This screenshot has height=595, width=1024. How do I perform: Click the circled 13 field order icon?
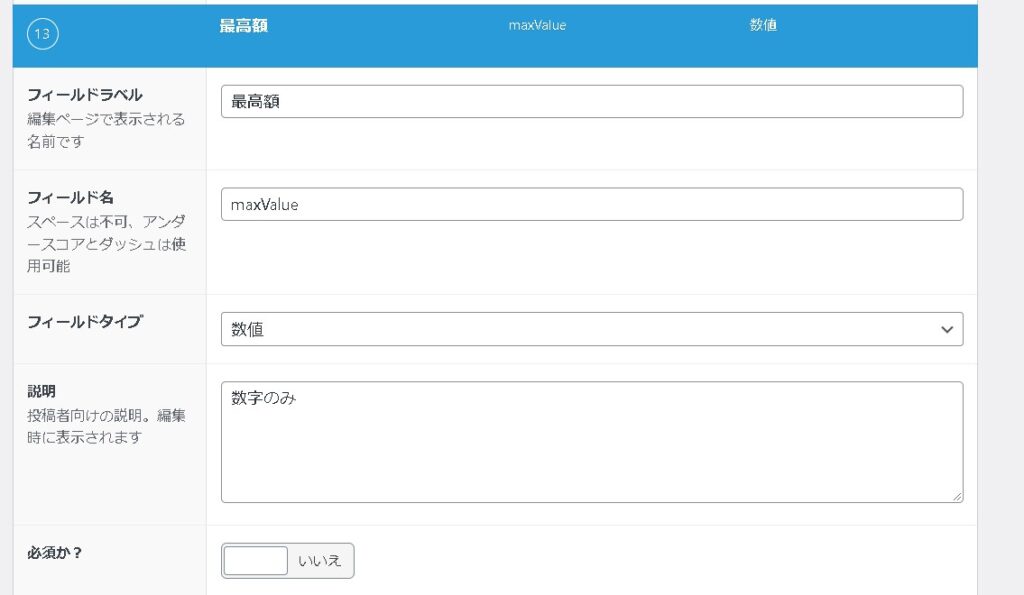tap(43, 34)
